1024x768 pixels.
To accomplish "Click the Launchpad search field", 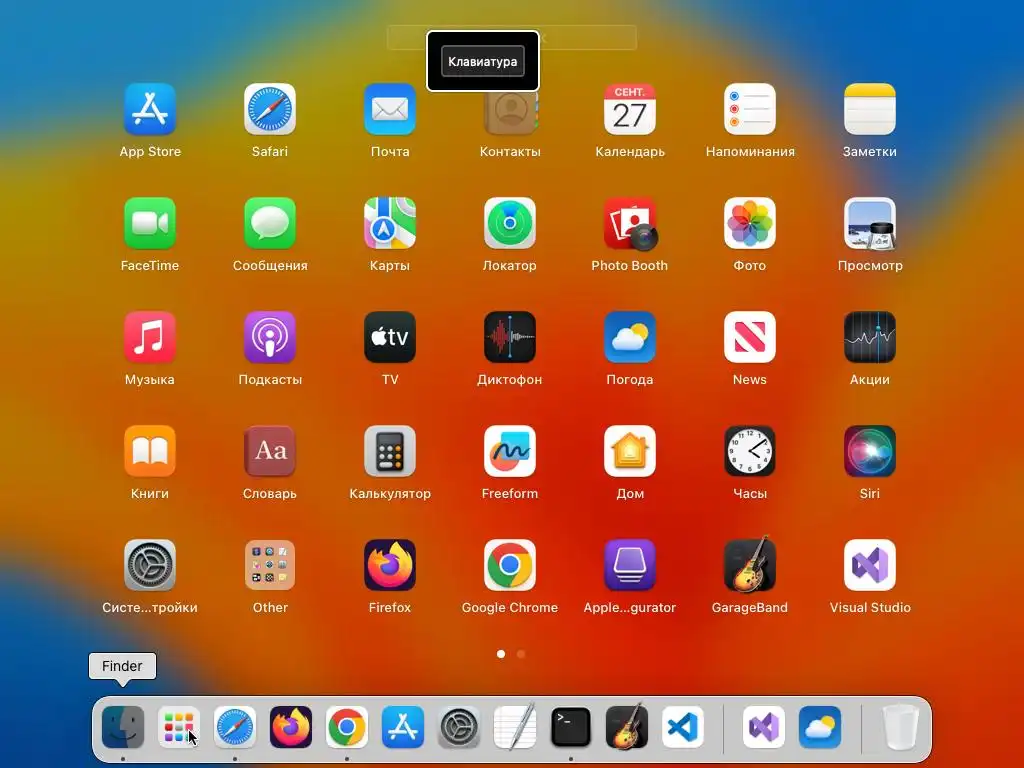I will 511,37.
